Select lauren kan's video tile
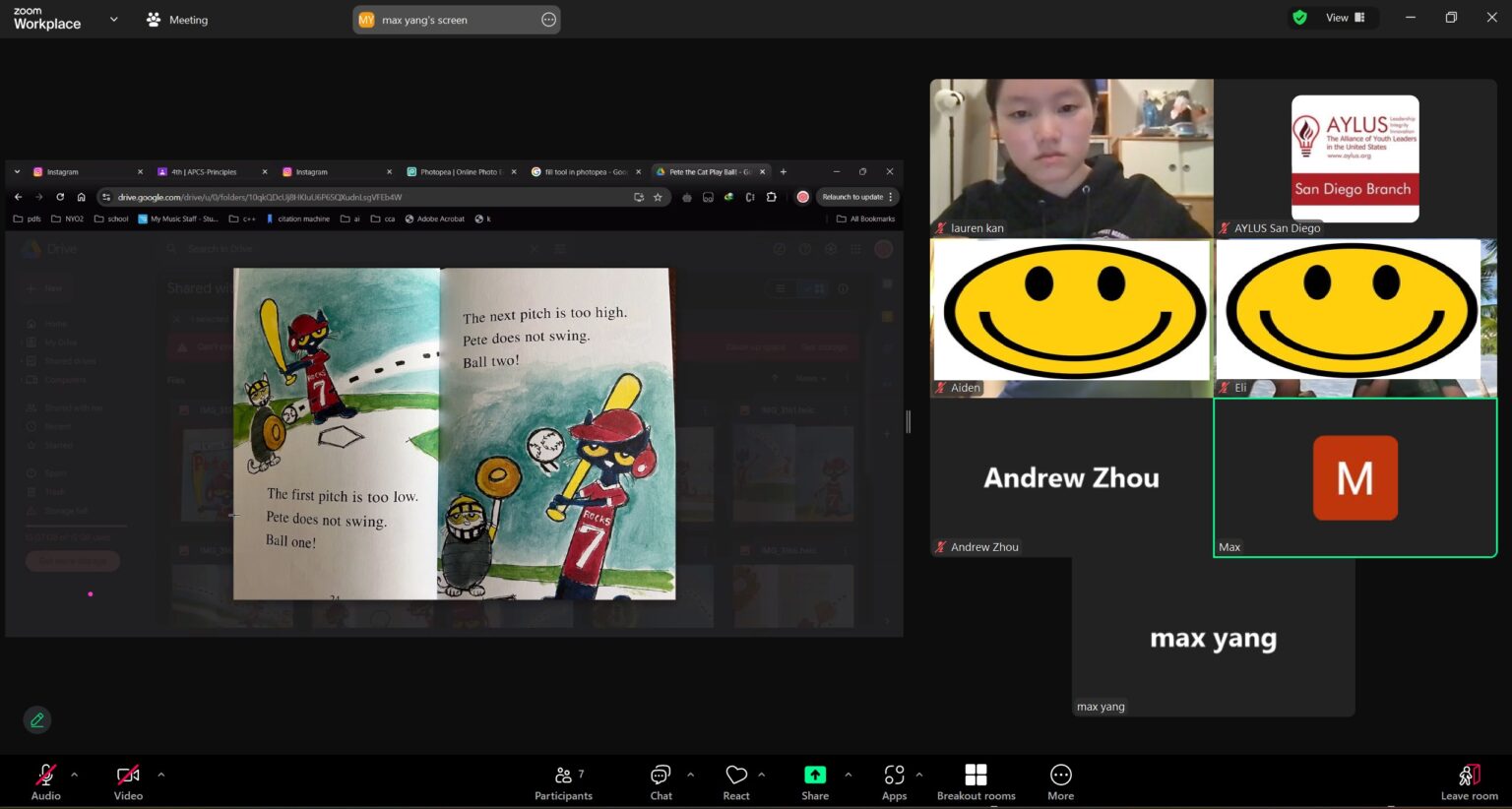This screenshot has height=809, width=1512. [x=1071, y=158]
